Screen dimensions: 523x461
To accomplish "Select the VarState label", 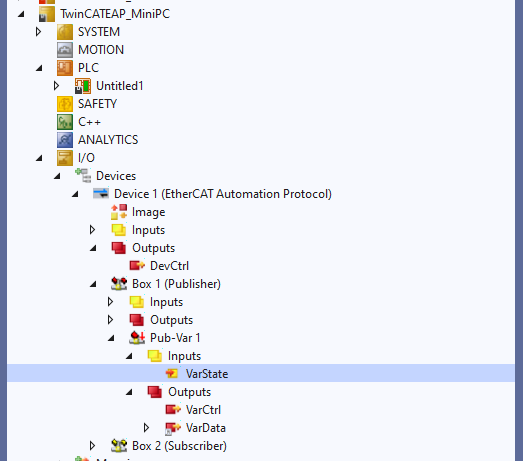I will coord(207,374).
